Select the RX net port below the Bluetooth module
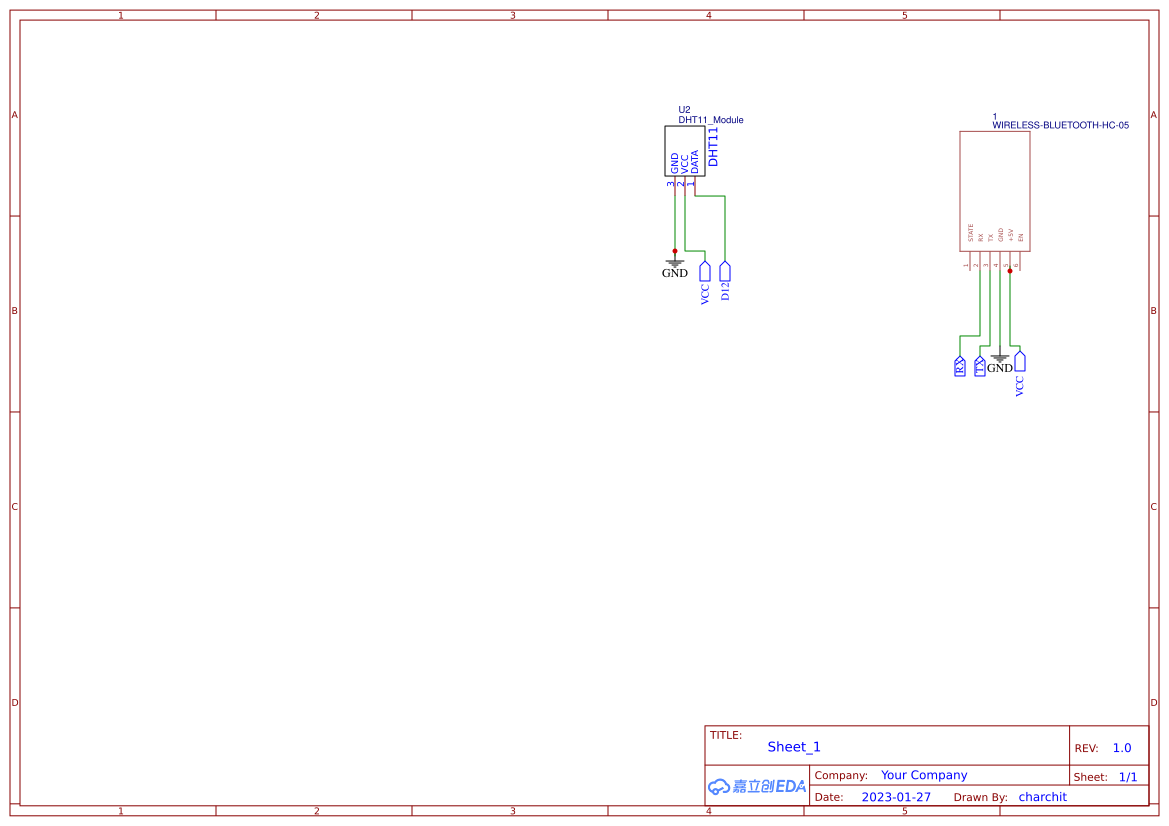 [x=959, y=364]
